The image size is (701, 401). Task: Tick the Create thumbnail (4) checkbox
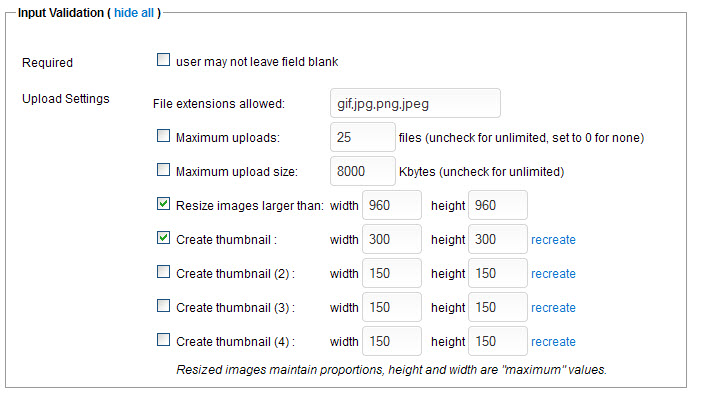coord(163,341)
